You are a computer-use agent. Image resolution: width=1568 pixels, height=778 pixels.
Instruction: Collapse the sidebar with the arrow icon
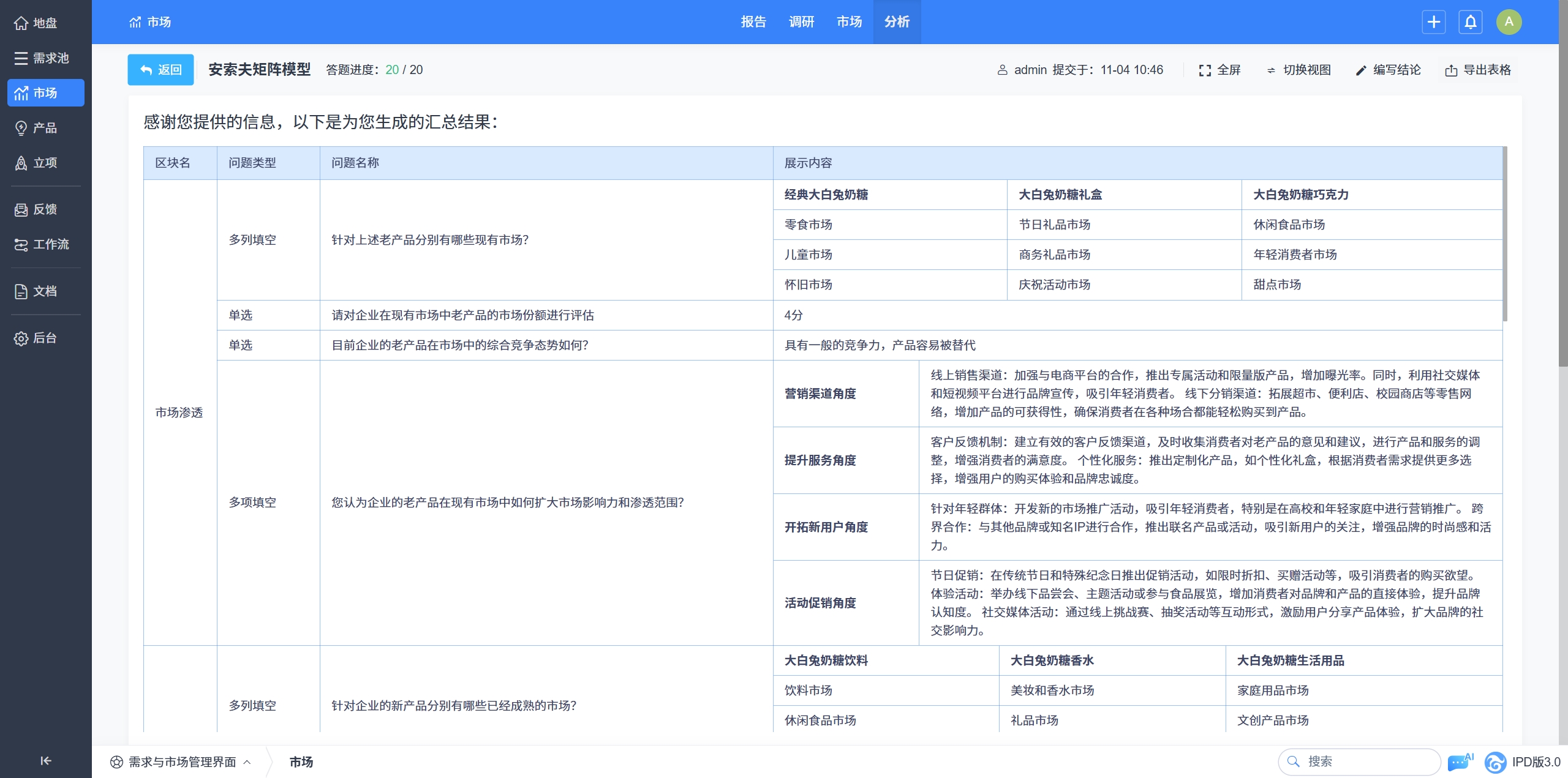click(45, 761)
